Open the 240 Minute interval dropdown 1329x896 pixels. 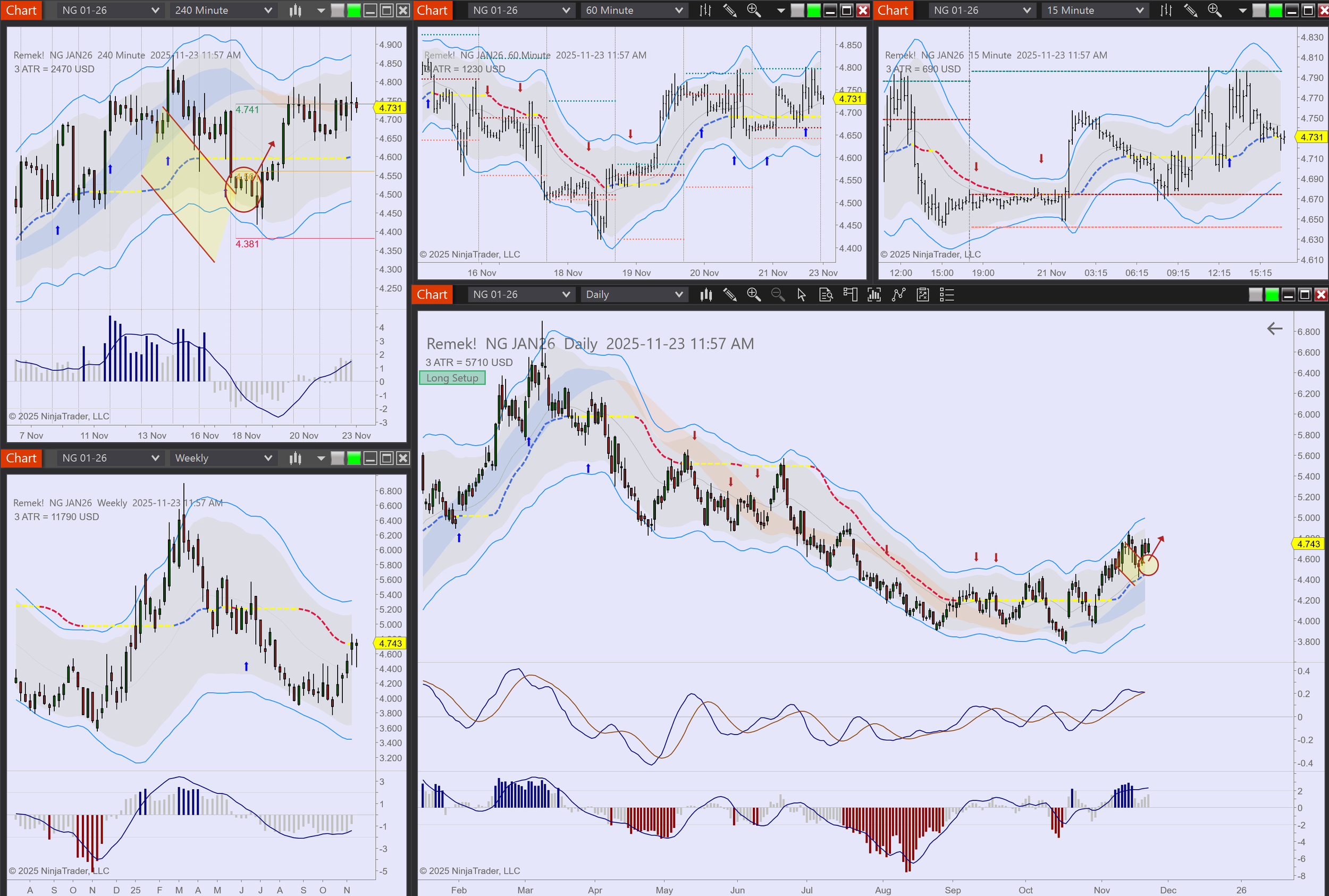tap(223, 10)
